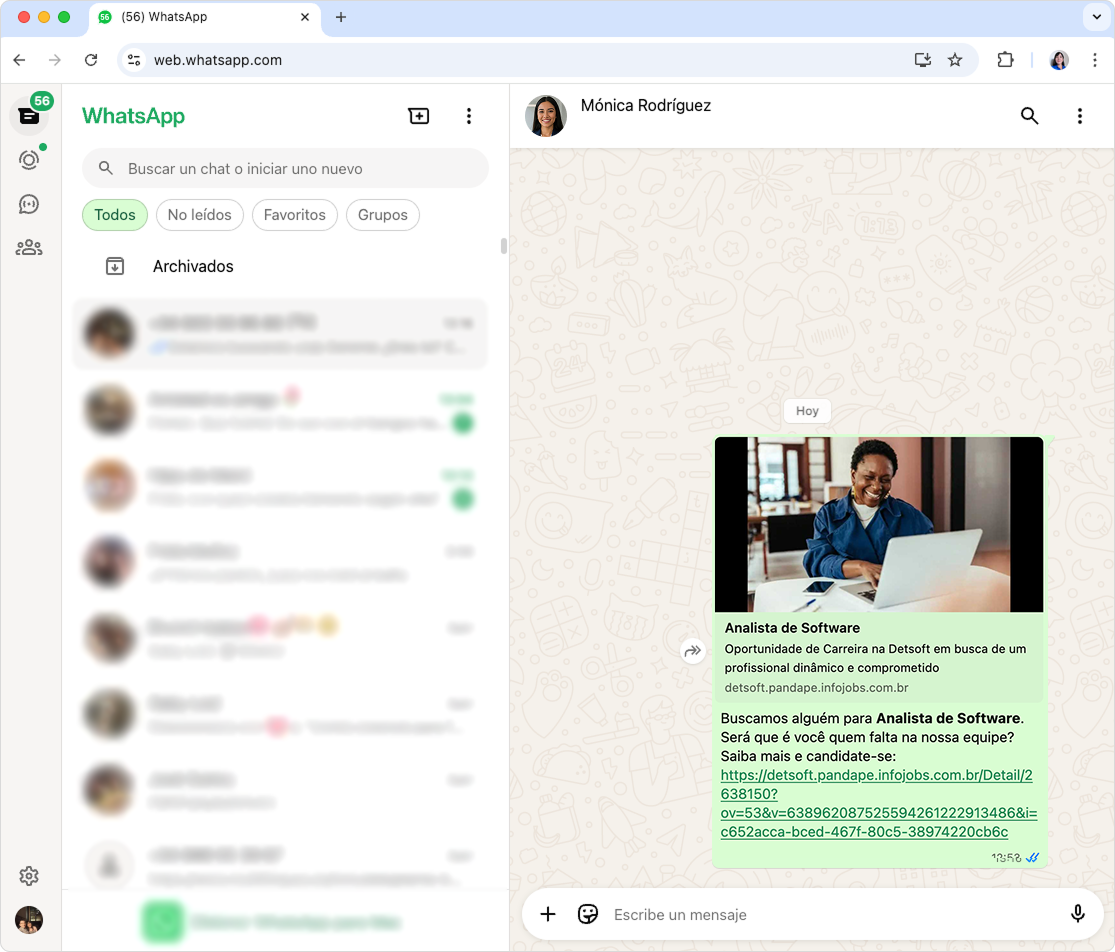Activate the Grupos filter
The image size is (1115, 952).
pyautogui.click(x=382, y=214)
